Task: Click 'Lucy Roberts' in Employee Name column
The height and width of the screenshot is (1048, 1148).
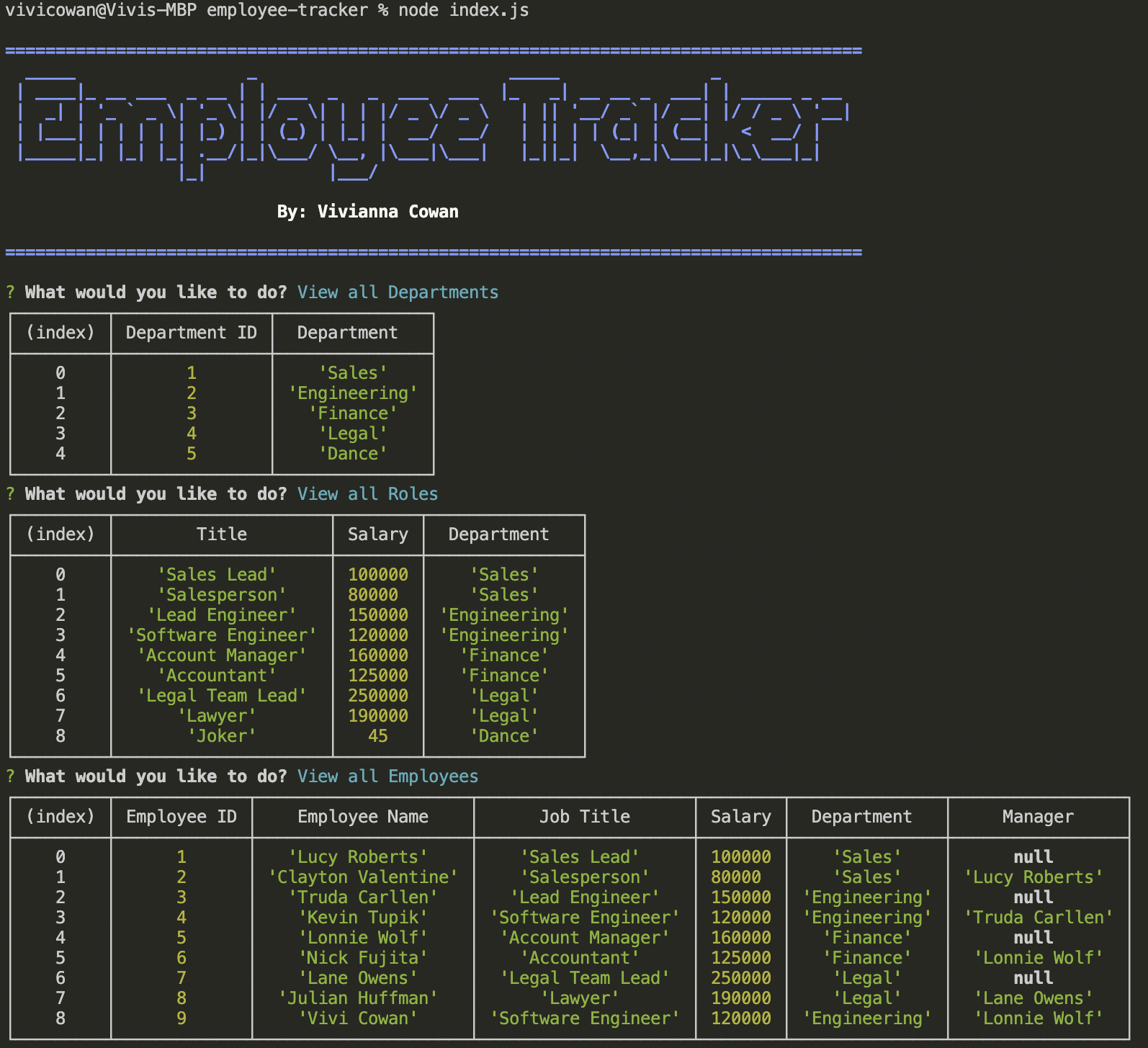Action: click(358, 857)
